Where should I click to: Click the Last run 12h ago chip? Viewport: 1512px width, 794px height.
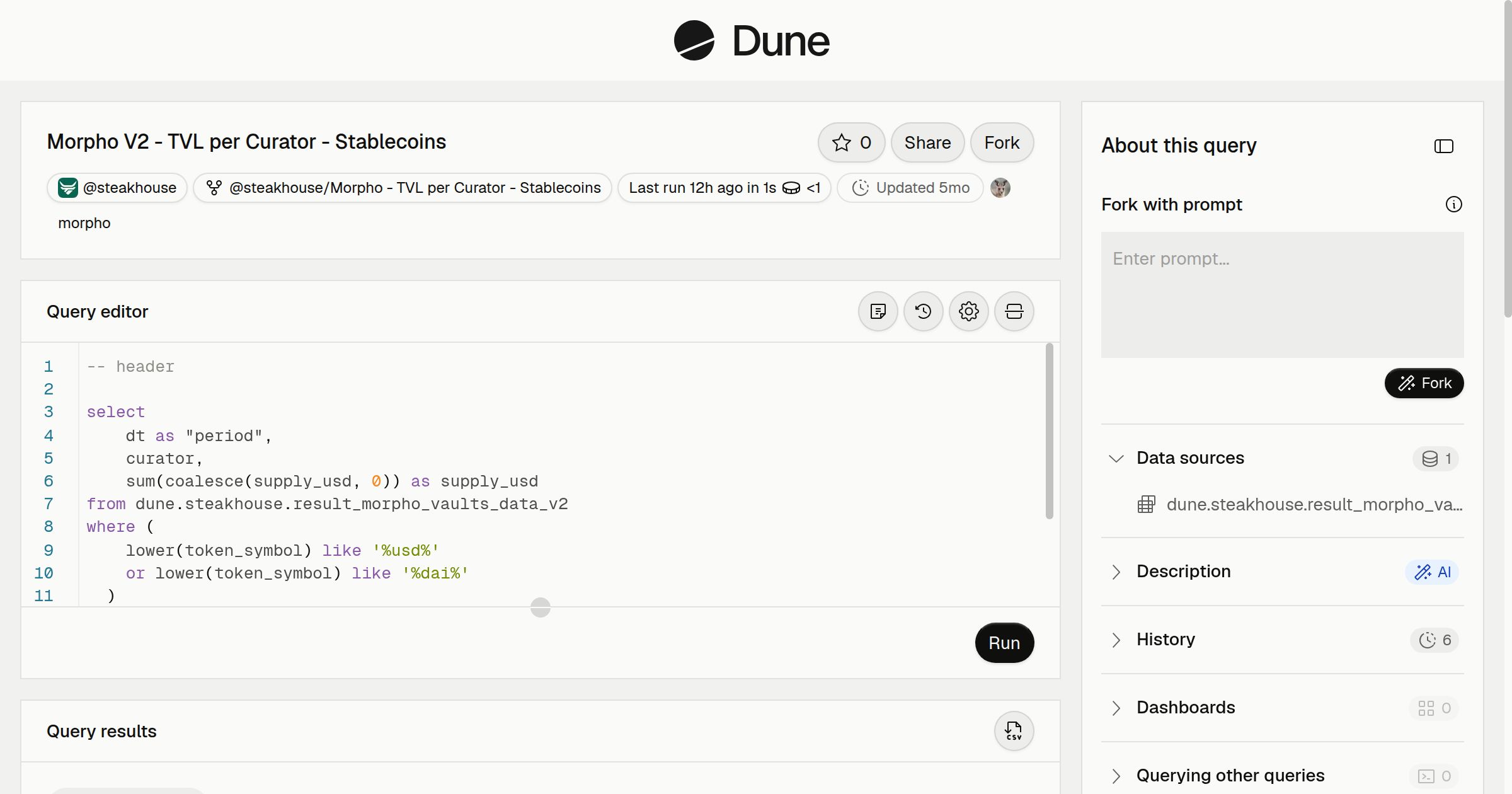pos(724,188)
